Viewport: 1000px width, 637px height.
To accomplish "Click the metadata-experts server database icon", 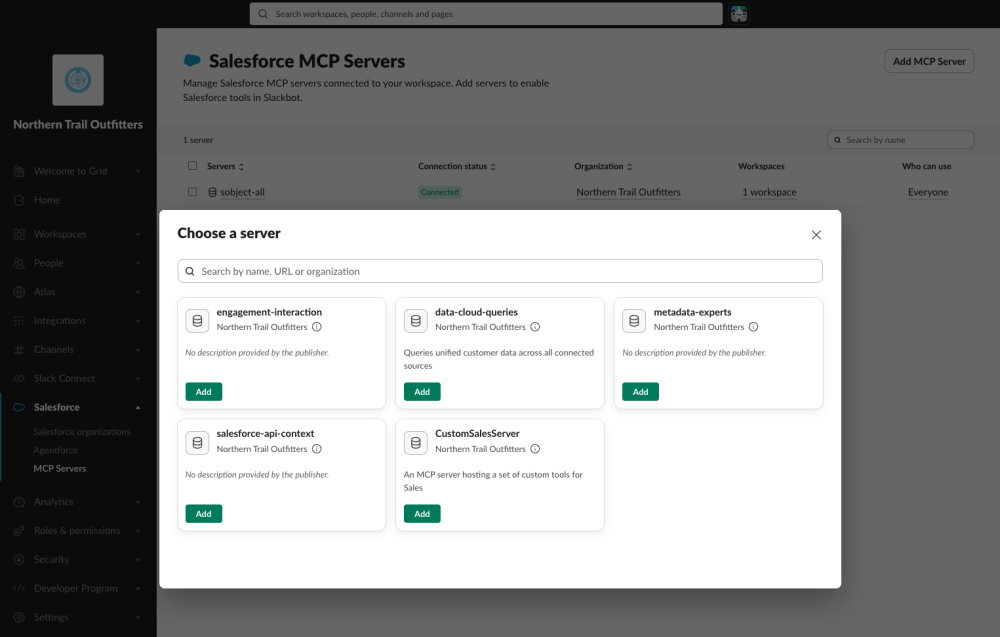I will (x=634, y=321).
